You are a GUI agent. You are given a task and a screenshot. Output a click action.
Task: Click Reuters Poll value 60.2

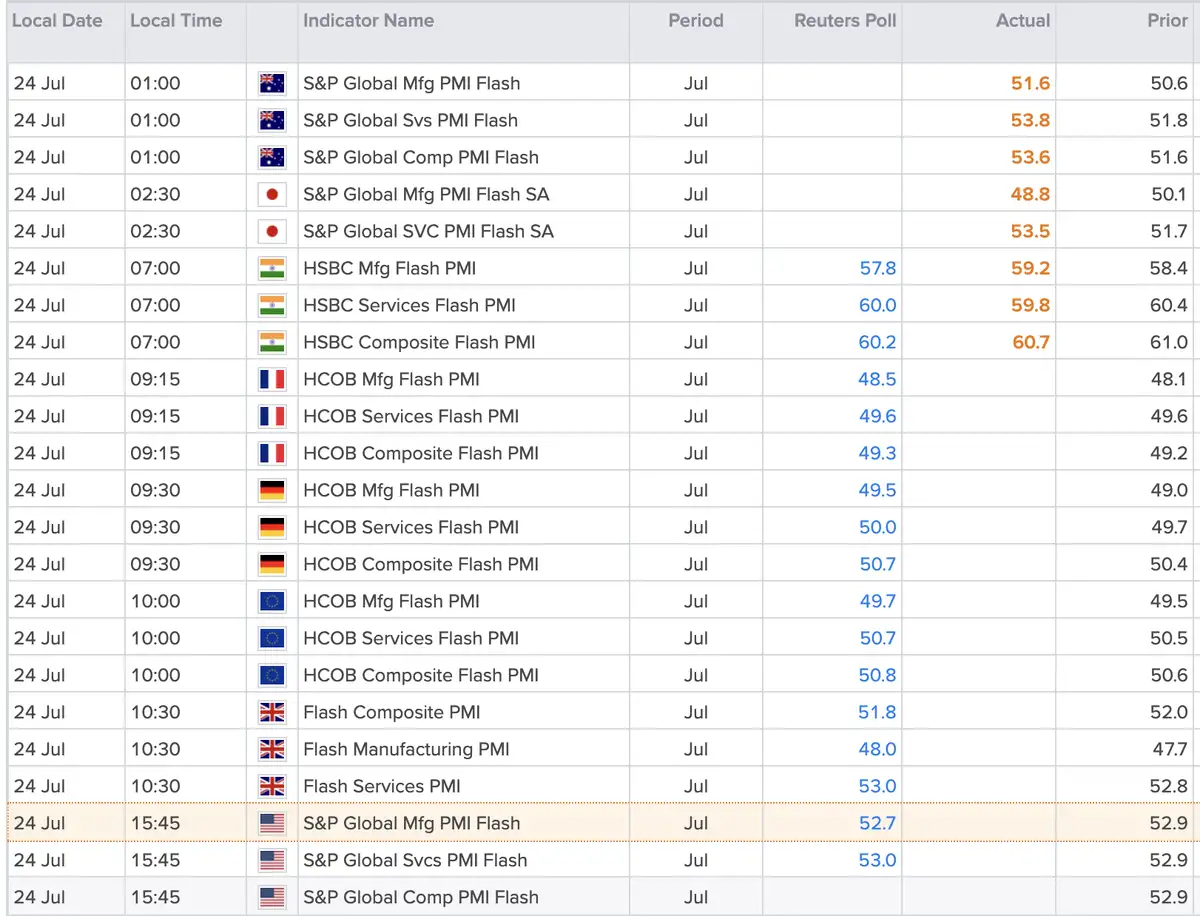point(878,343)
